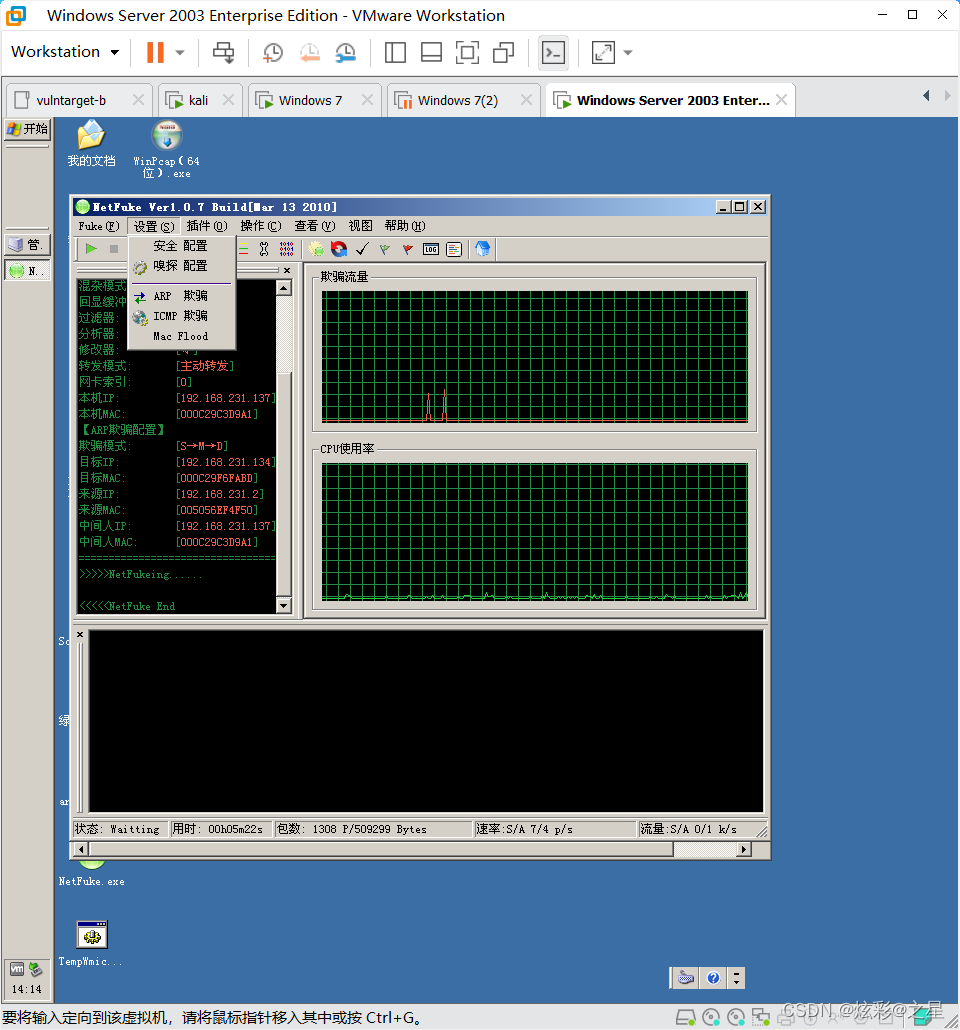Open the console view icon in VMware toolbar
This screenshot has height=1030, width=960.
(553, 53)
